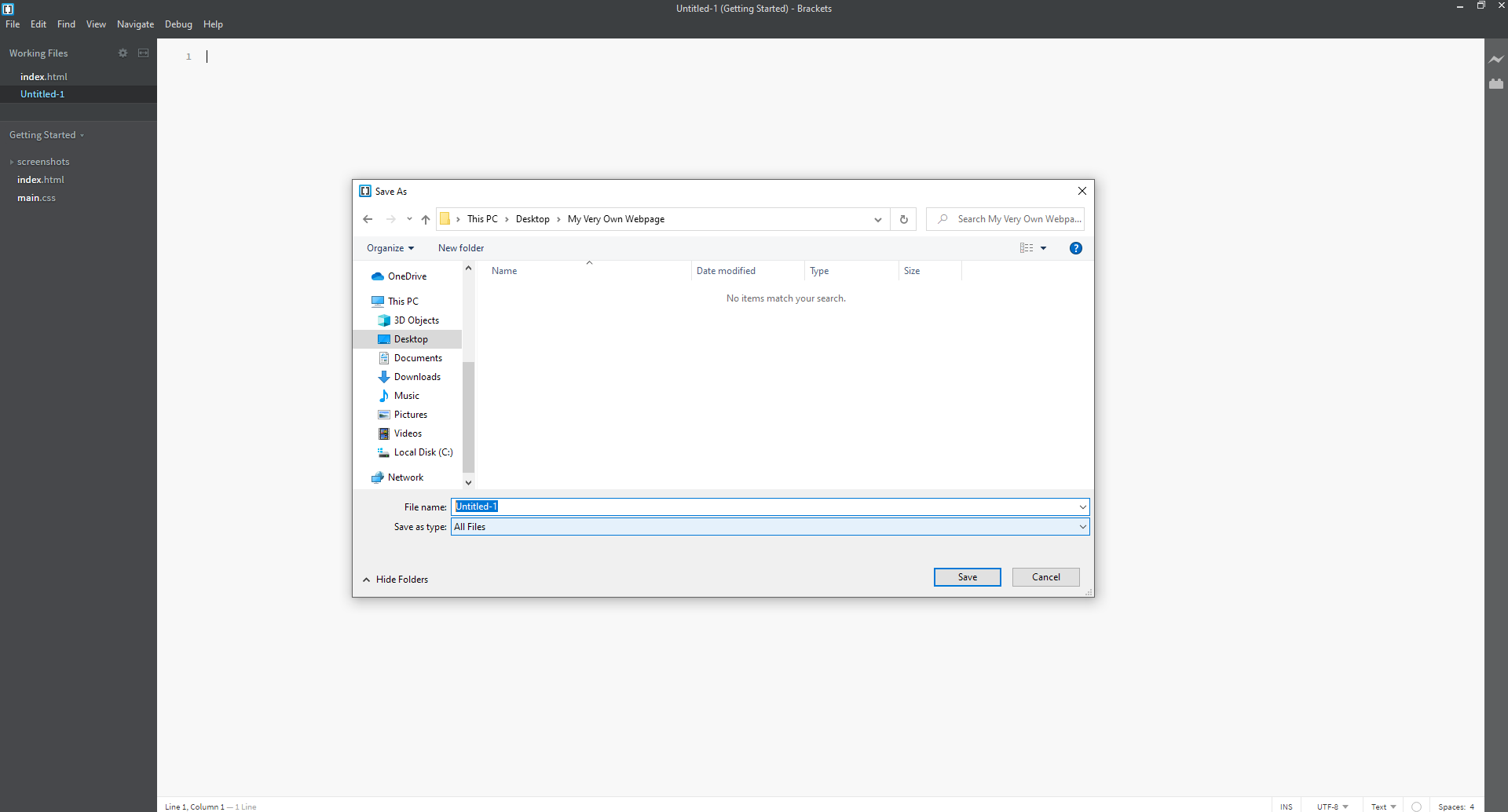Open Live Preview lightning icon
Image resolution: width=1508 pixels, height=812 pixels.
tap(1496, 59)
